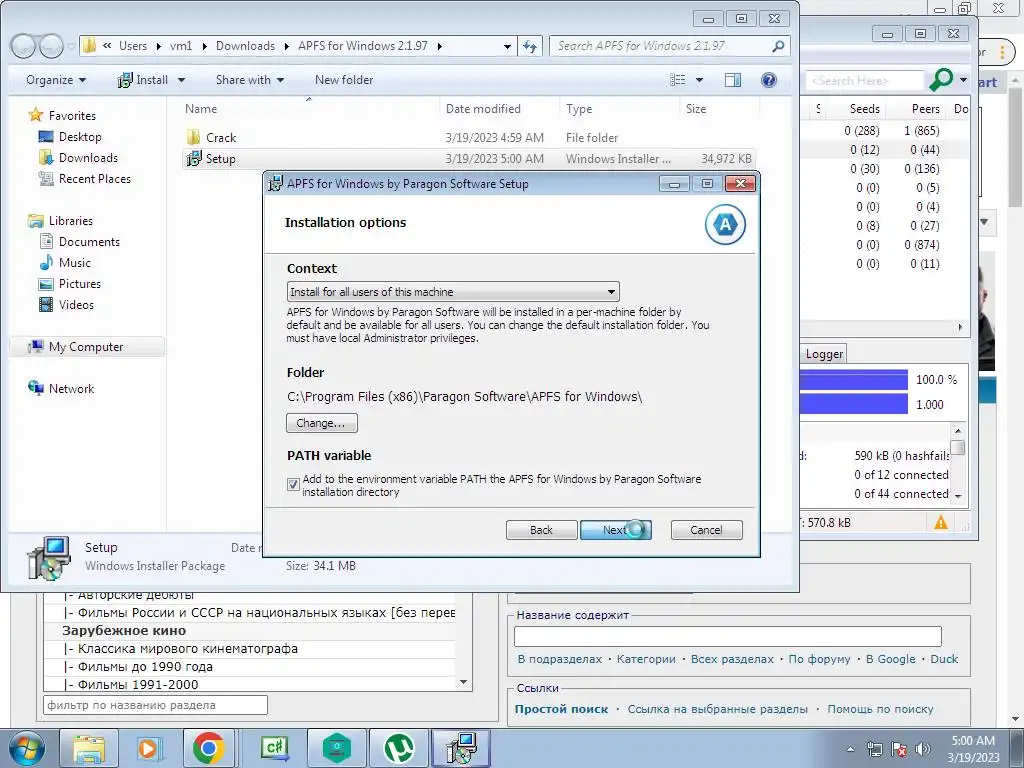Click the Explorer back navigation button
The image size is (1024, 768).
click(x=24, y=46)
